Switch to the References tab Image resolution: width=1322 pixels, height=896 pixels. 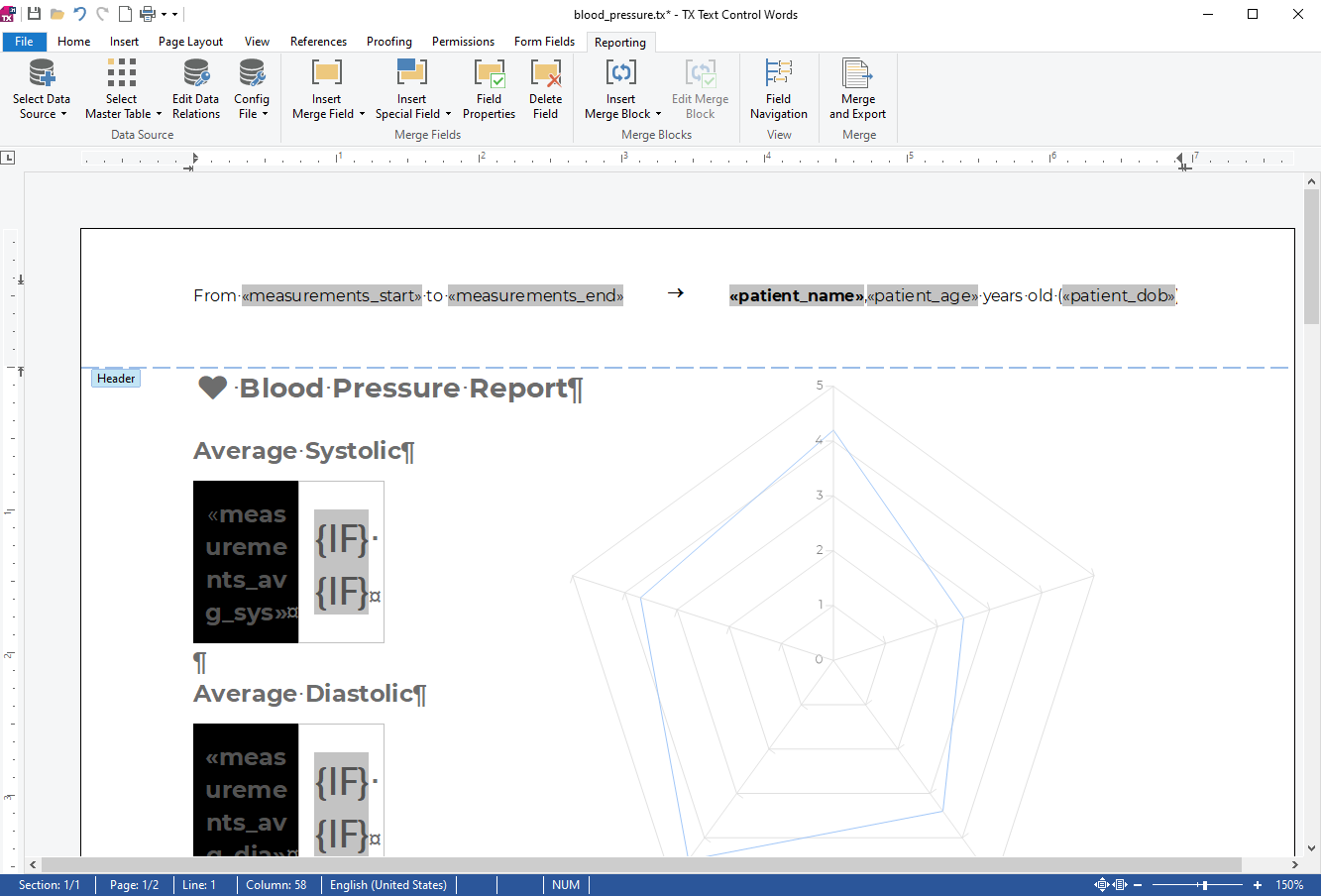pyautogui.click(x=319, y=42)
